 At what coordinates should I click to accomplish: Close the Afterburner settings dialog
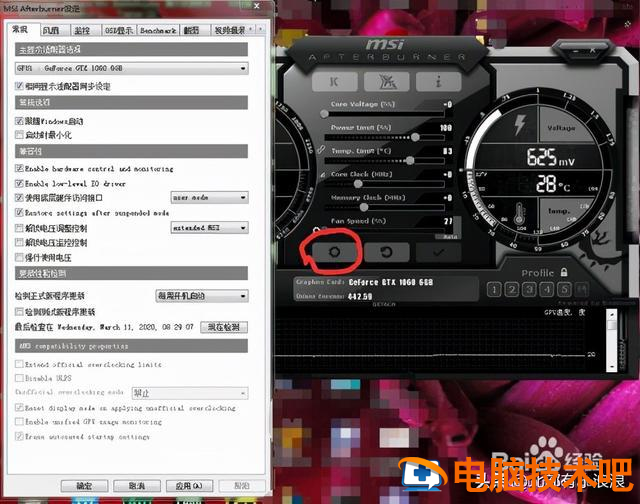pyautogui.click(x=257, y=6)
